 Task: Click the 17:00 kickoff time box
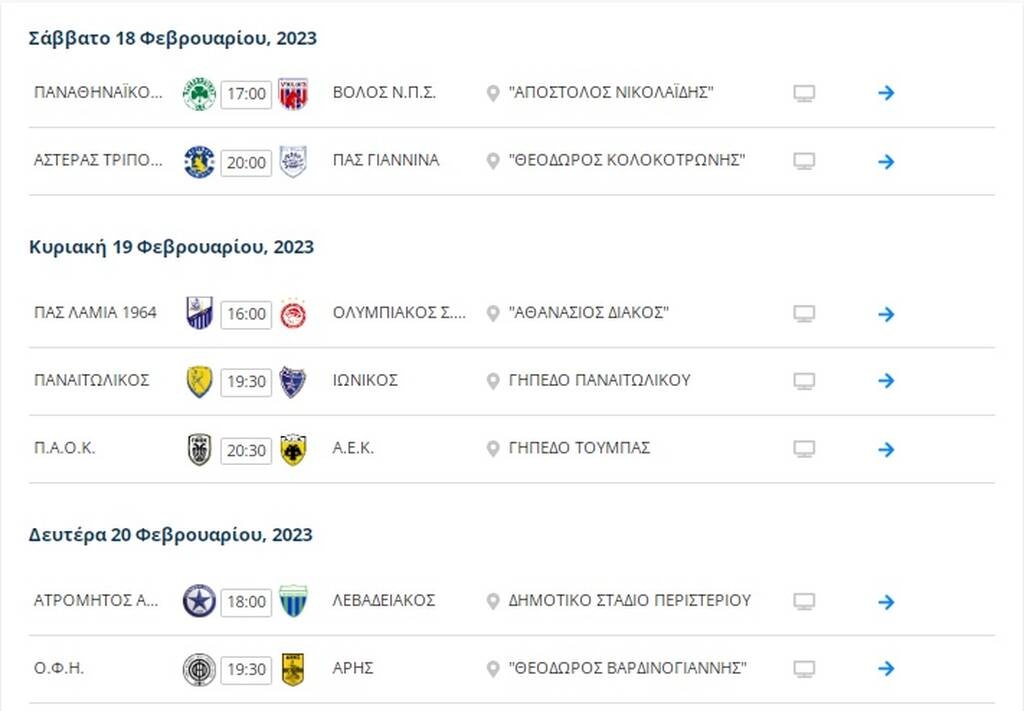tap(245, 93)
